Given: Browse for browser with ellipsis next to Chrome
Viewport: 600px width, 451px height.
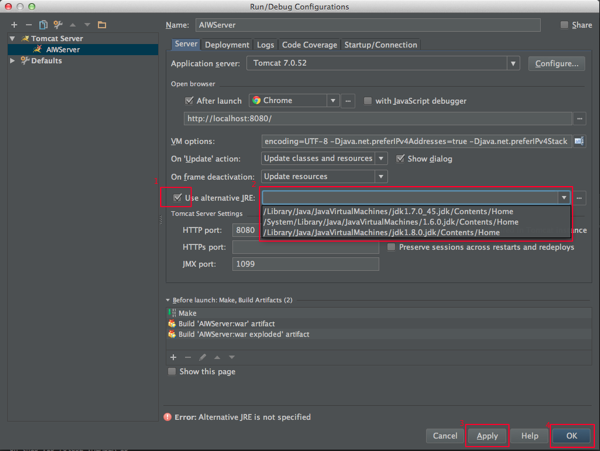Looking at the screenshot, I should 348,101.
